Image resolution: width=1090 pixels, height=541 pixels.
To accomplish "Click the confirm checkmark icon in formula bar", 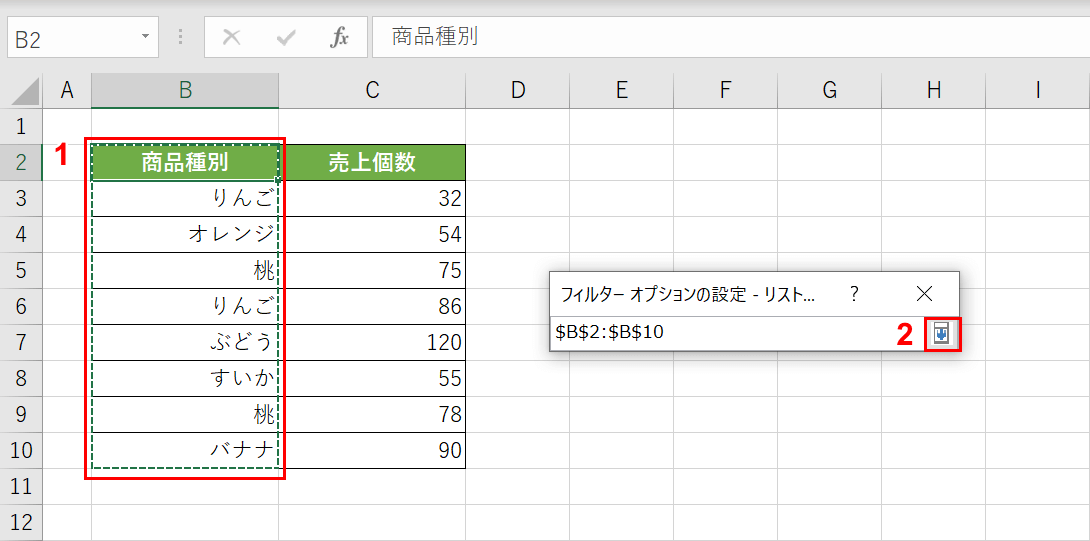I will click(x=286, y=38).
